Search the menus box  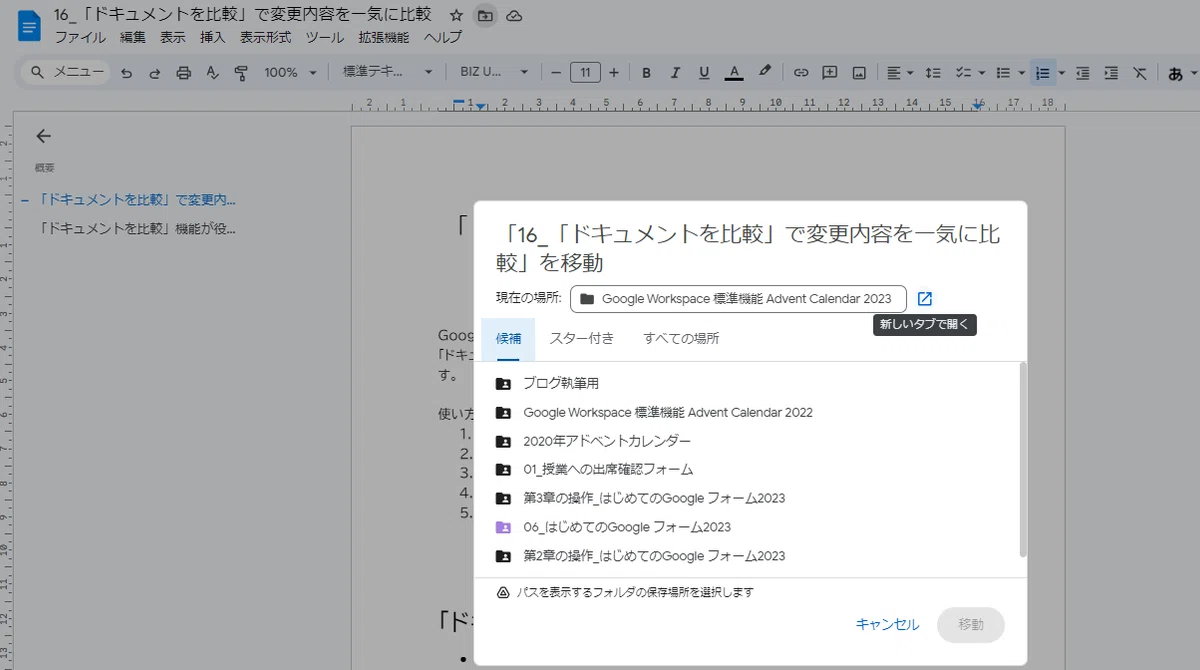coord(66,72)
